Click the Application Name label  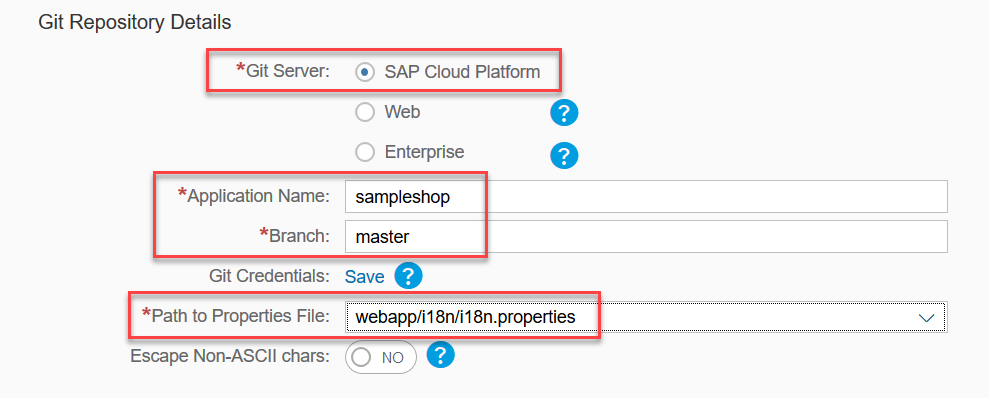pyautogui.click(x=254, y=196)
